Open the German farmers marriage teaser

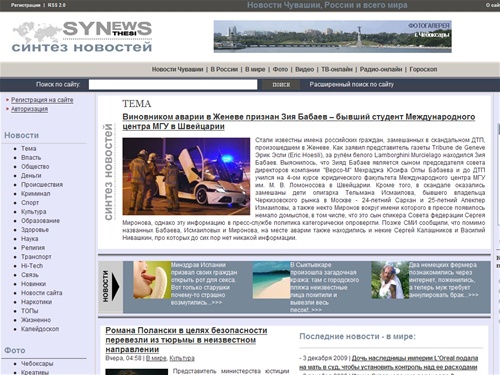(443, 280)
